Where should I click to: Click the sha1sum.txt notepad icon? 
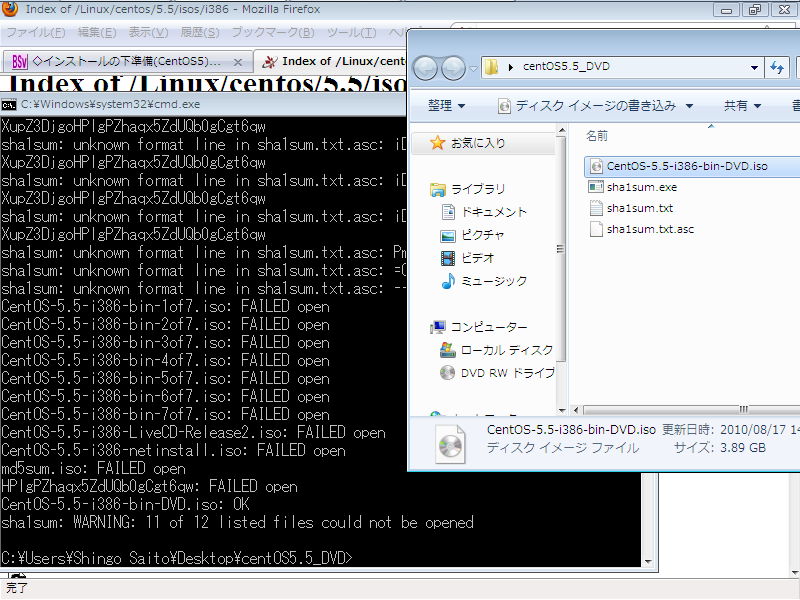coord(596,208)
